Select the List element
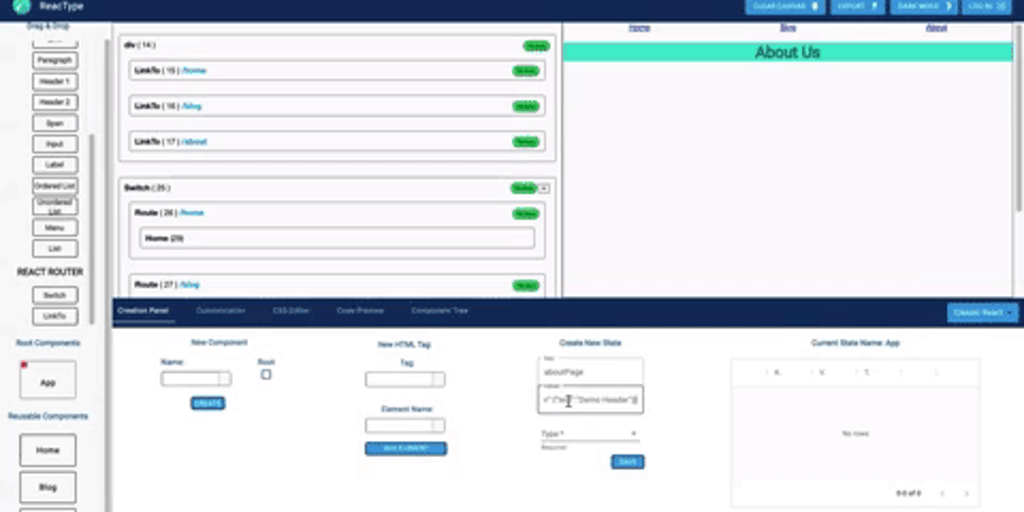Viewport: 1024px width, 512px height. [55, 249]
